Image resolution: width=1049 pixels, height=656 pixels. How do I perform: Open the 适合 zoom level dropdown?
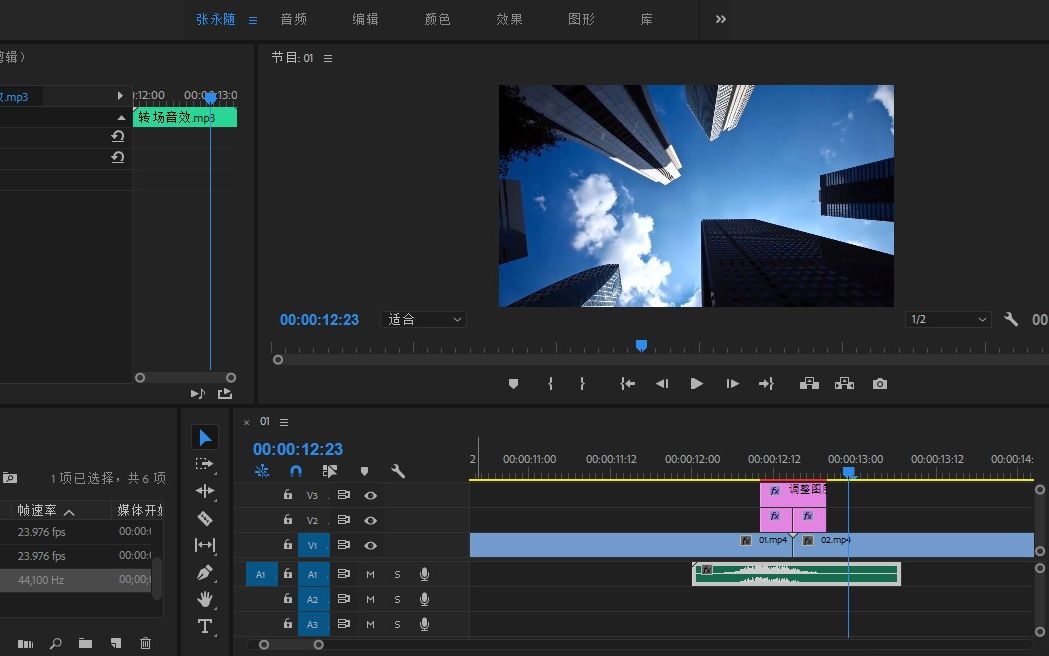(424, 320)
